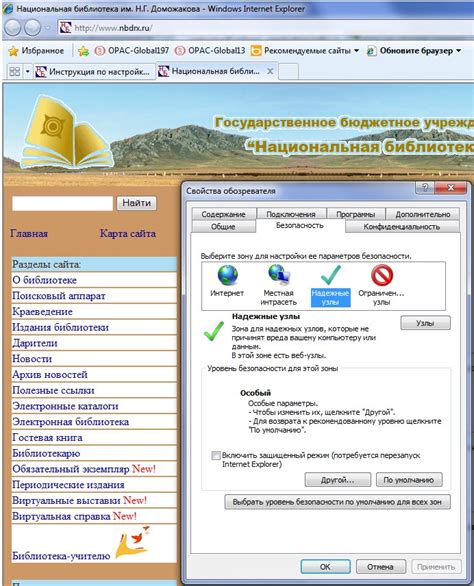The height and width of the screenshot is (586, 474).
Task: Switch to the Программы tab
Action: click(356, 214)
